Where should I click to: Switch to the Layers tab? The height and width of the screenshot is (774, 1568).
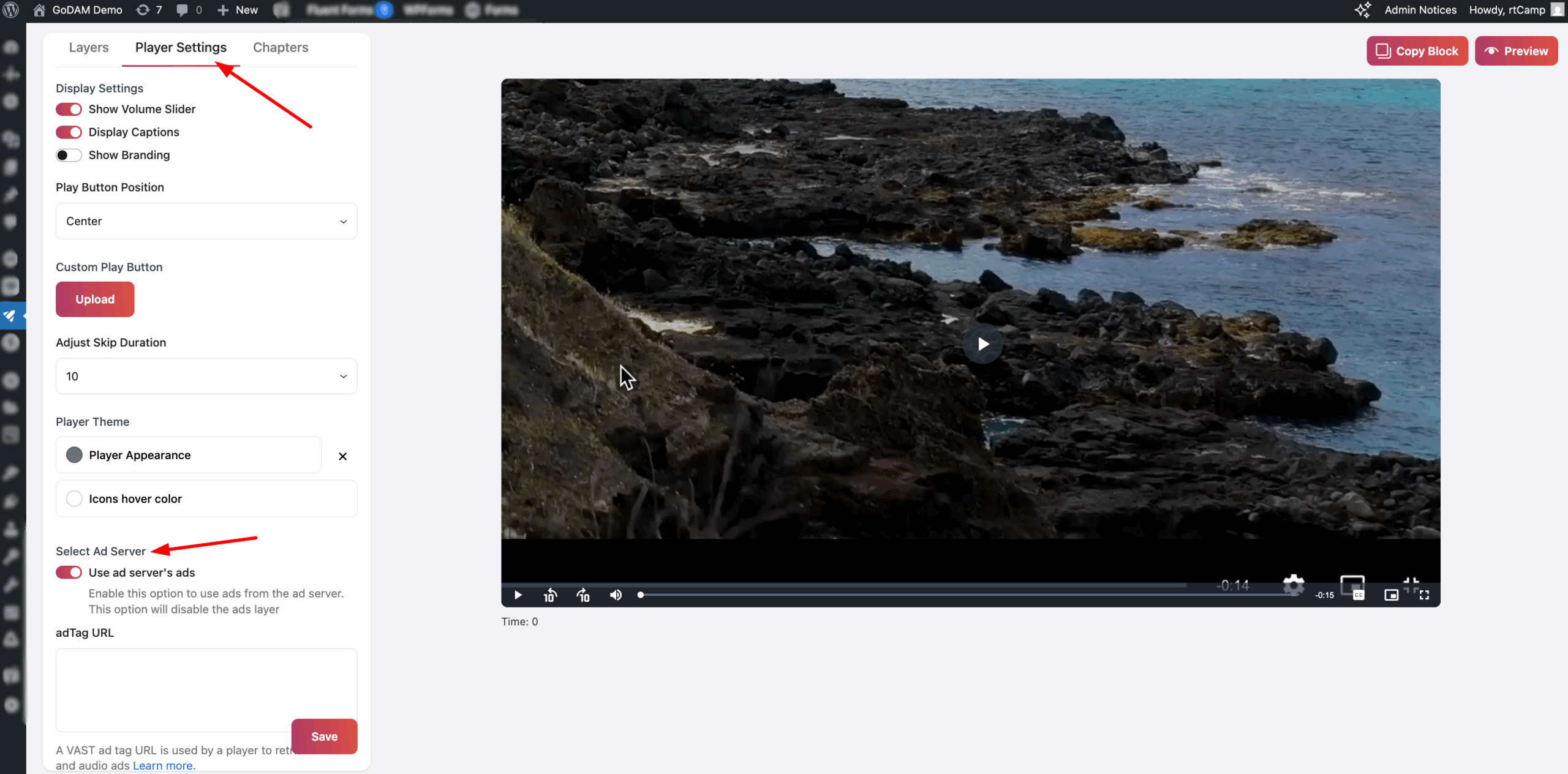pyautogui.click(x=88, y=47)
